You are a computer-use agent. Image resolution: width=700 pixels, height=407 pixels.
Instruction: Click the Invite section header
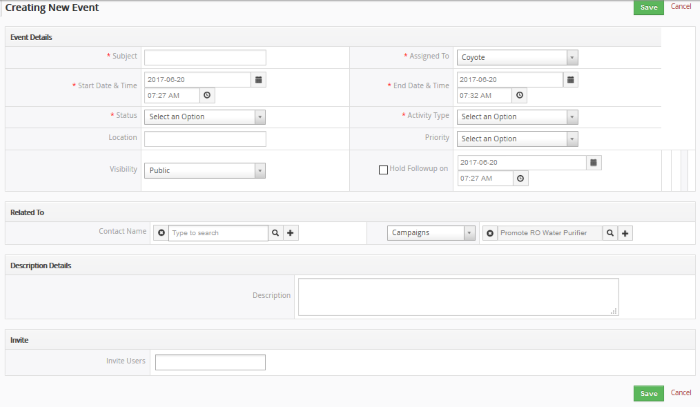point(19,340)
